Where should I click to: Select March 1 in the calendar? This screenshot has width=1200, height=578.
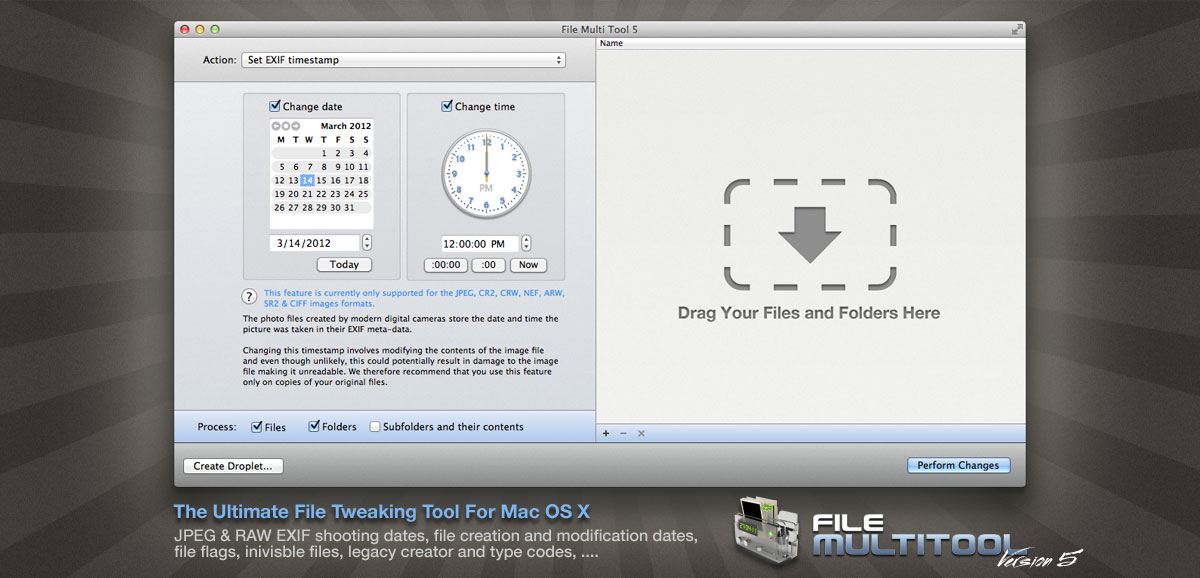(324, 153)
